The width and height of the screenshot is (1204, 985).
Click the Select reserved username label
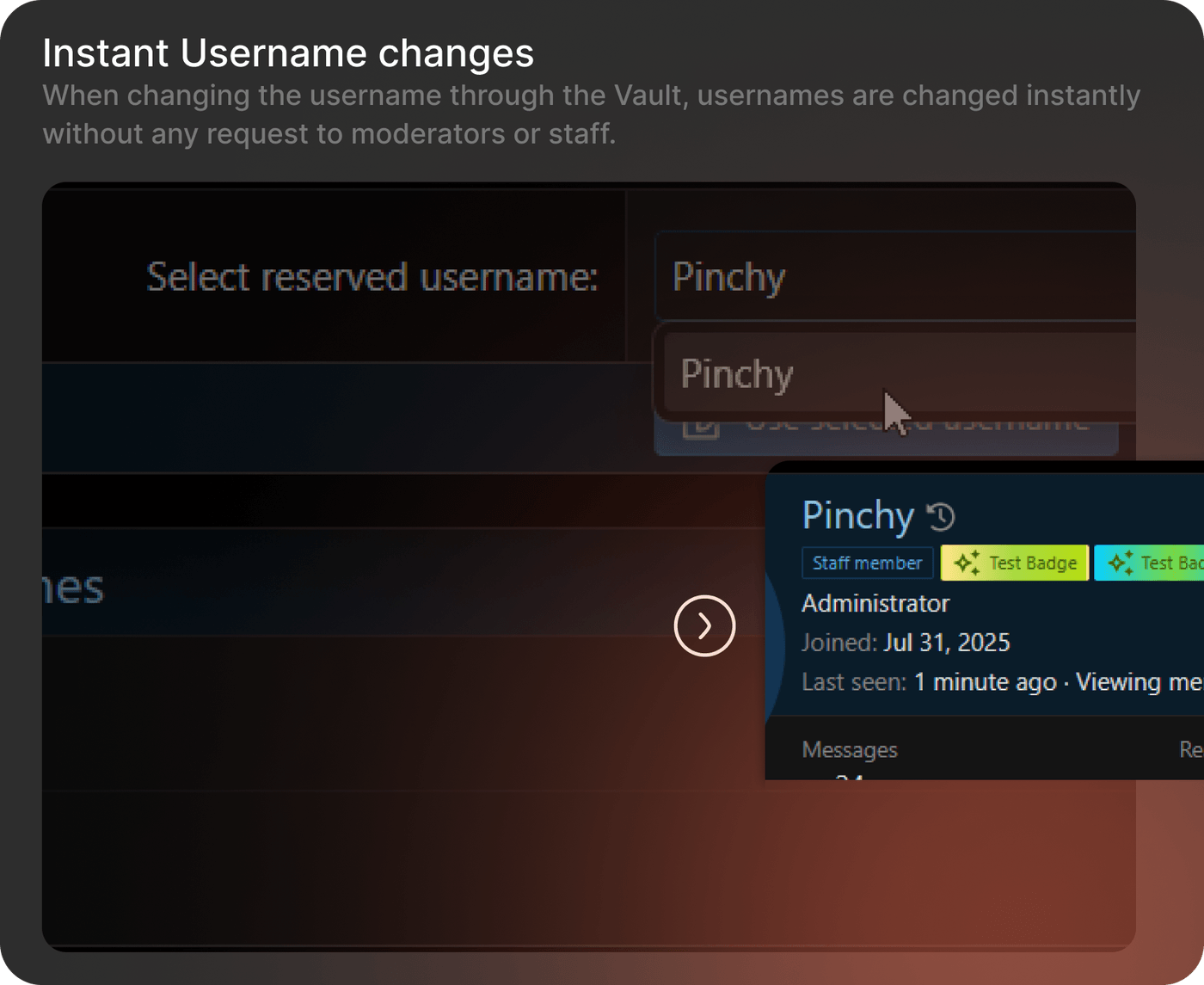click(x=372, y=277)
